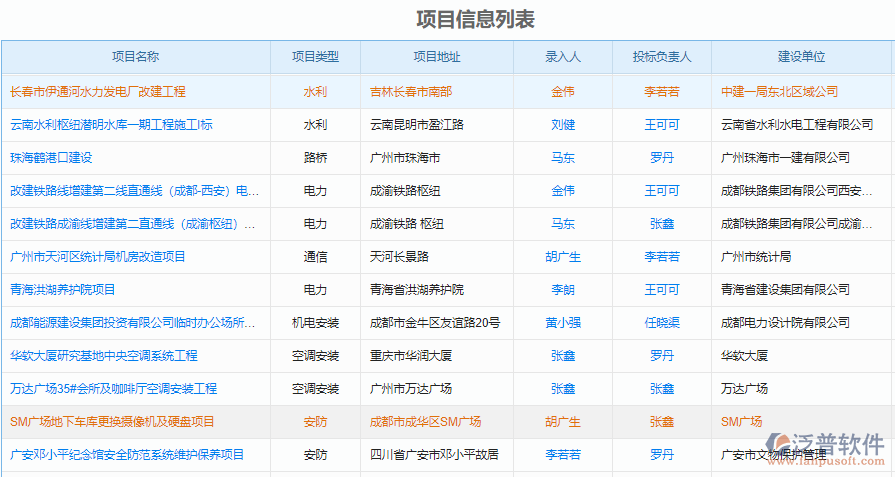Click the 投标负责人 column header
This screenshot has width=895, height=477.
(x=661, y=57)
